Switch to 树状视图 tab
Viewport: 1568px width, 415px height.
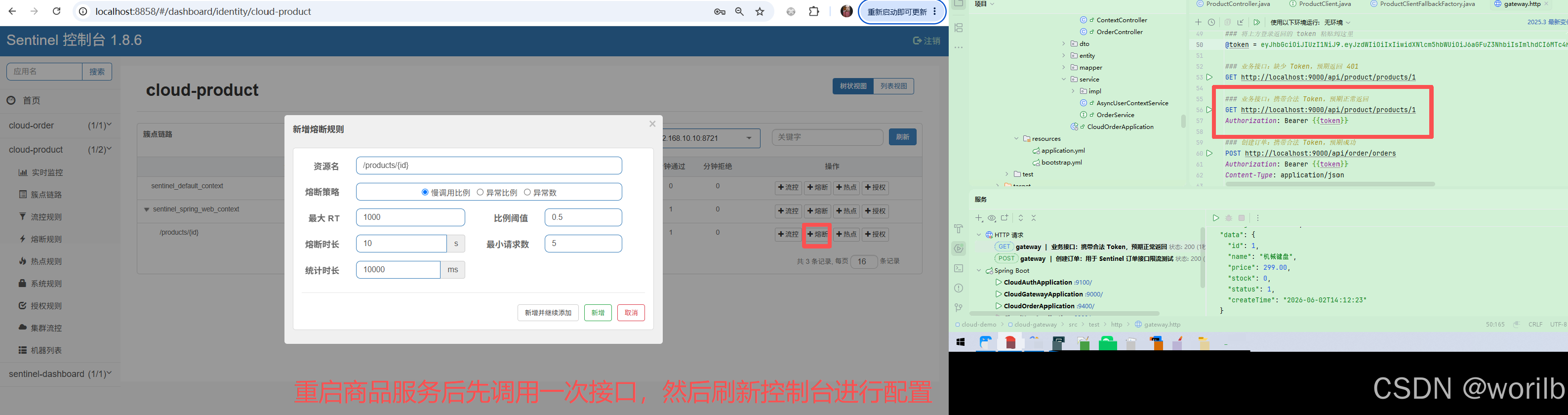[x=853, y=86]
